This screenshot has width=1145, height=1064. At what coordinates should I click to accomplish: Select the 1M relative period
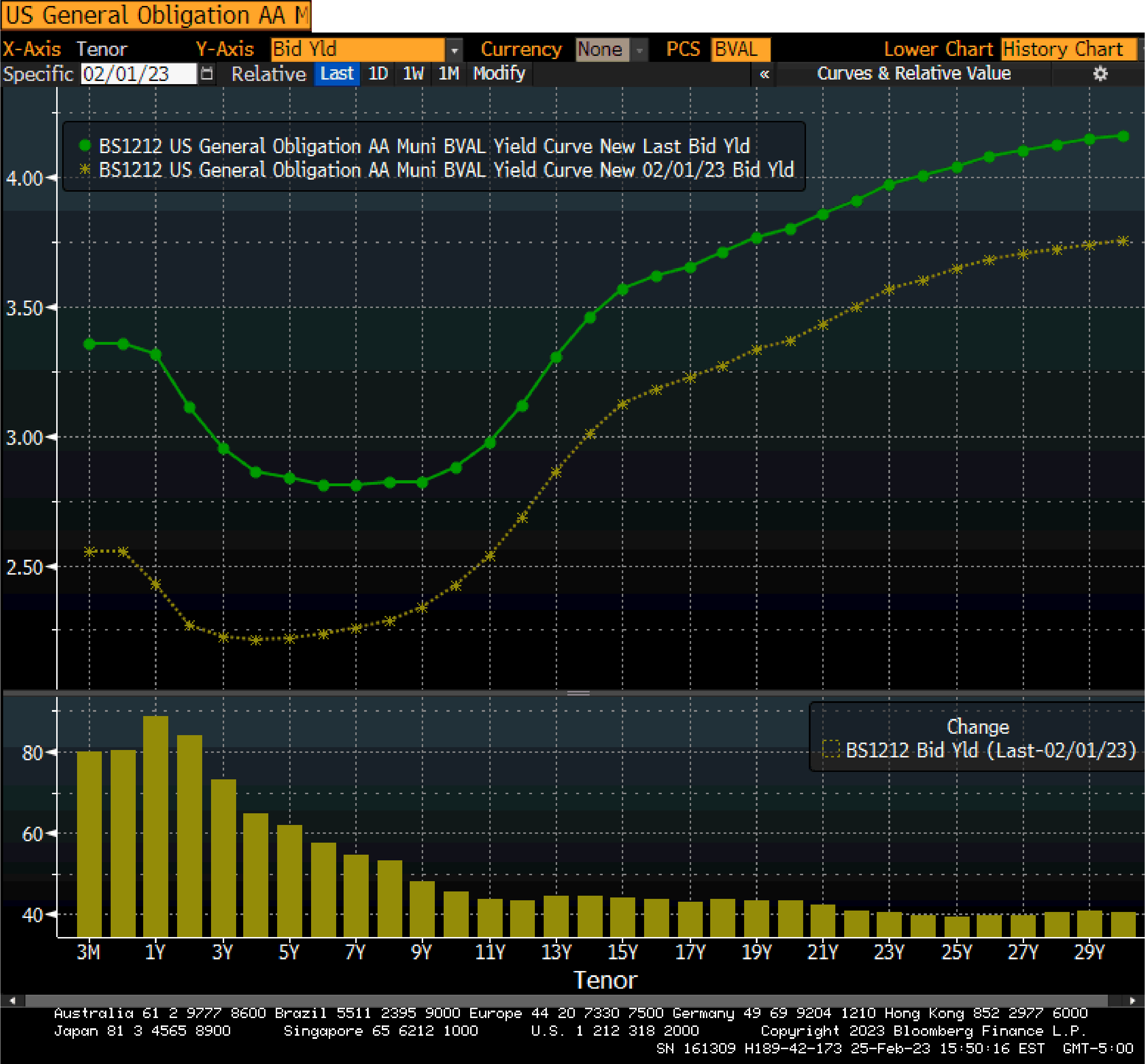[449, 74]
